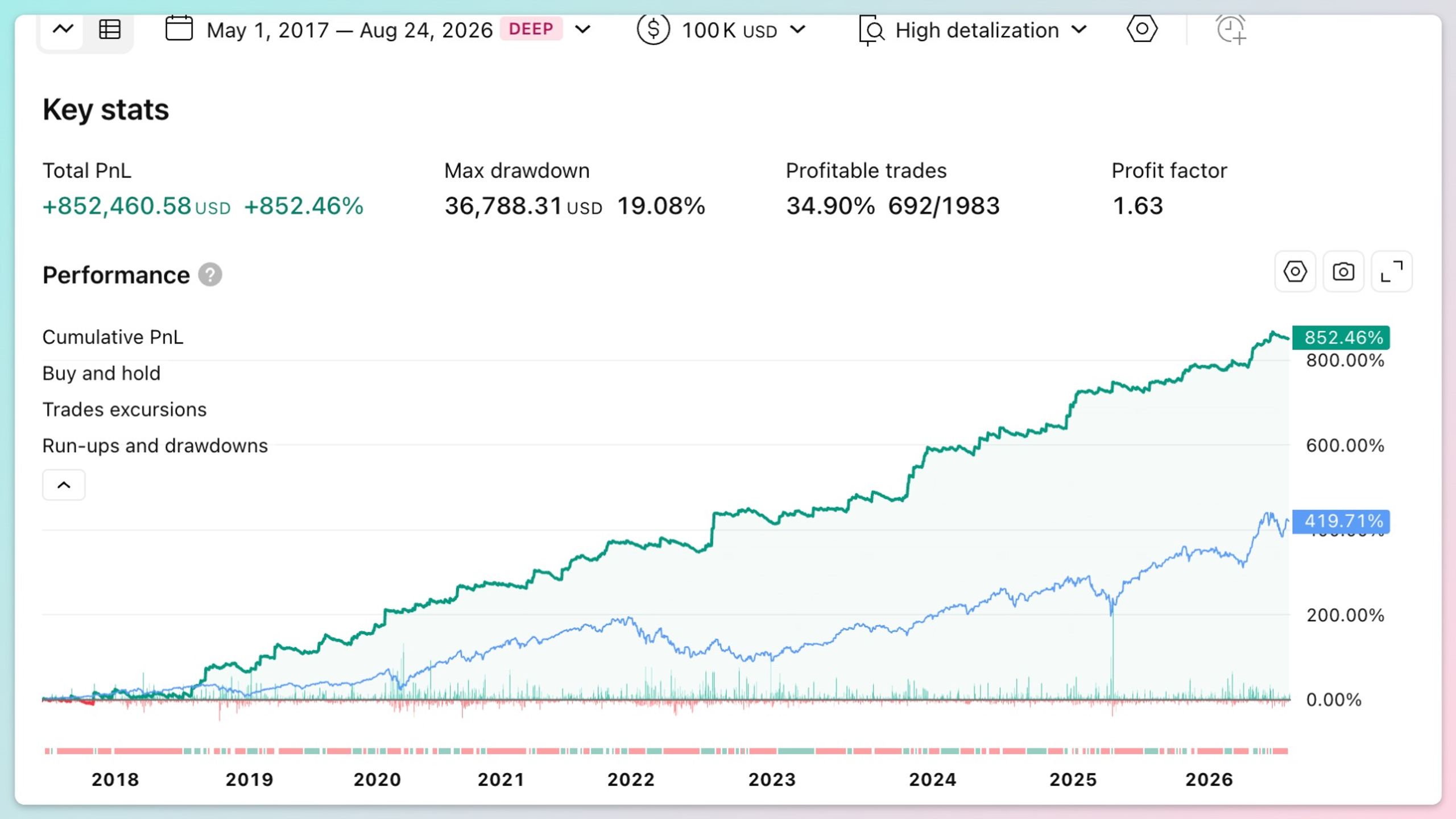The height and width of the screenshot is (819, 1456).
Task: Click the High detalization magnifier icon
Action: 872,31
